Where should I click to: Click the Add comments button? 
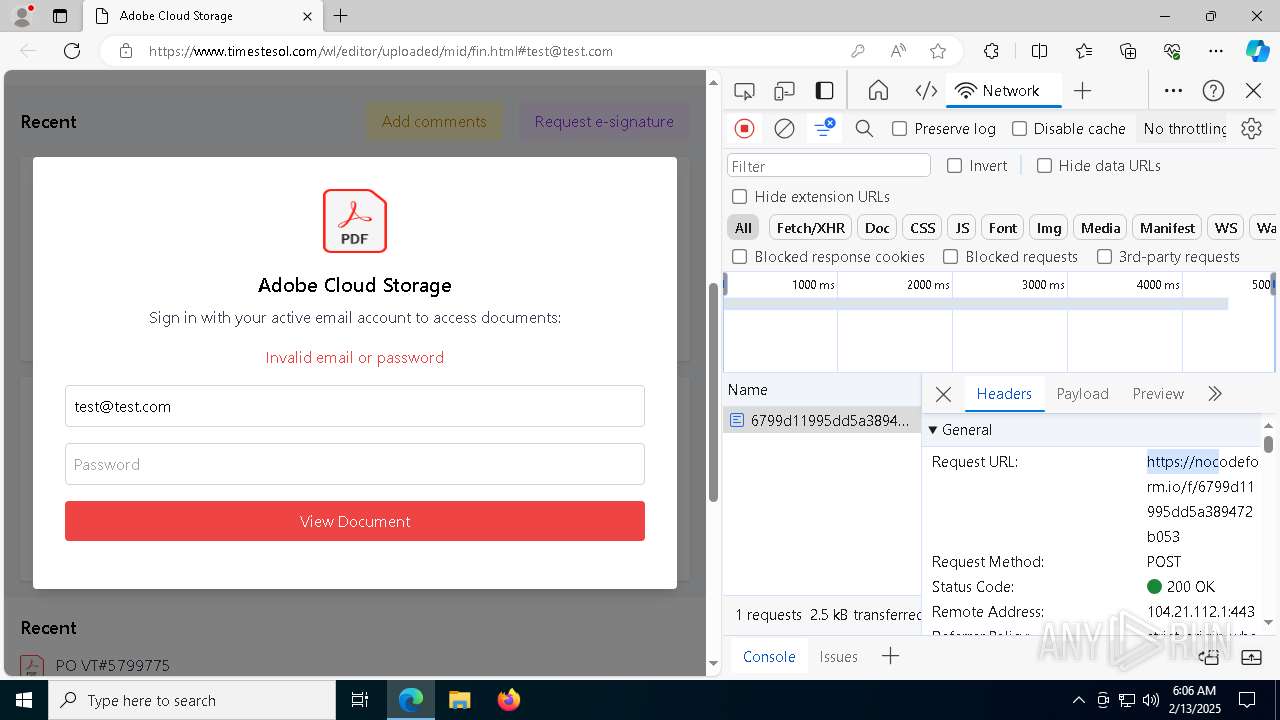(434, 121)
